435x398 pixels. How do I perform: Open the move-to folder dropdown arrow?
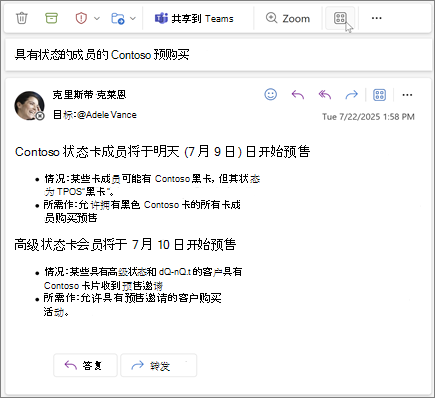pos(133,18)
